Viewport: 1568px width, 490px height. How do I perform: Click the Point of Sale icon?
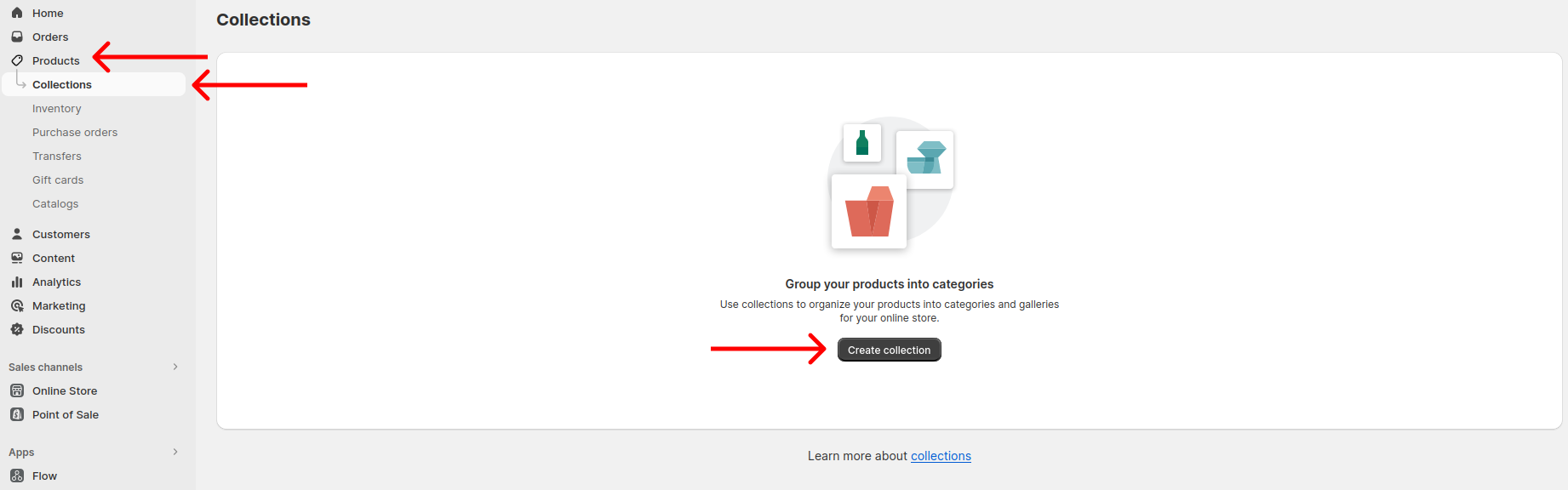pos(17,414)
